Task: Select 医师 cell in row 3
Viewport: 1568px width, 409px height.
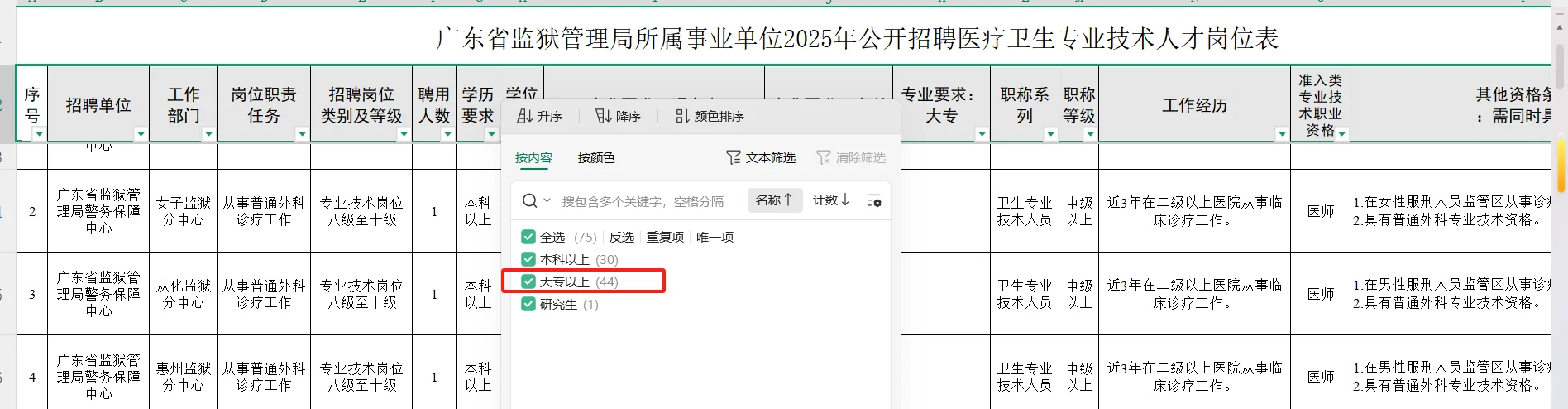Action: (x=1321, y=294)
